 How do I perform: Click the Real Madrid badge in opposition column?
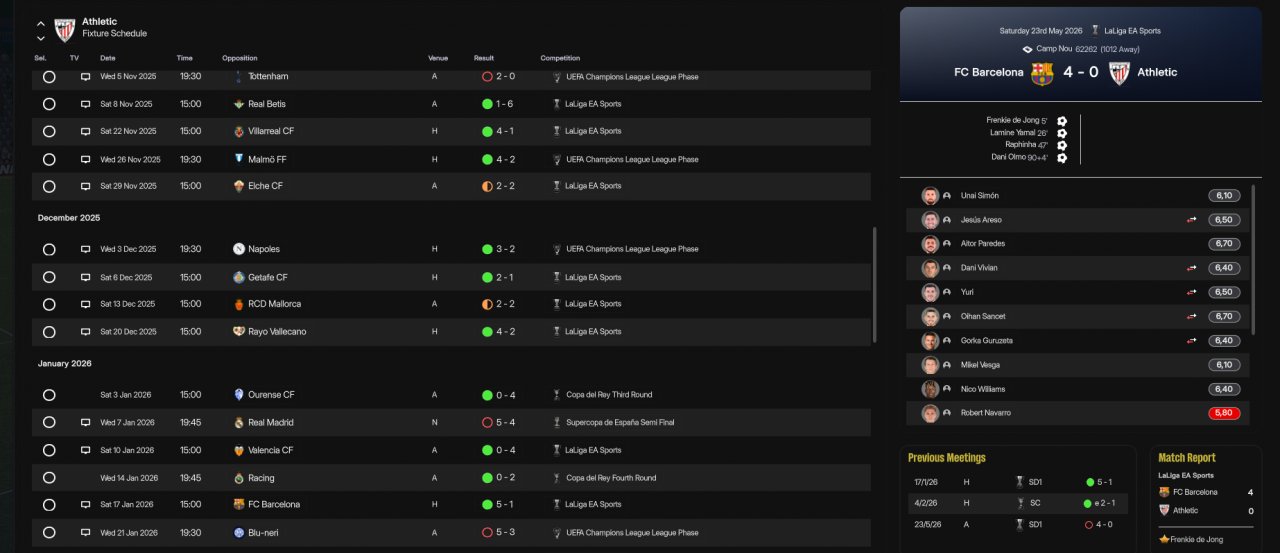(239, 423)
